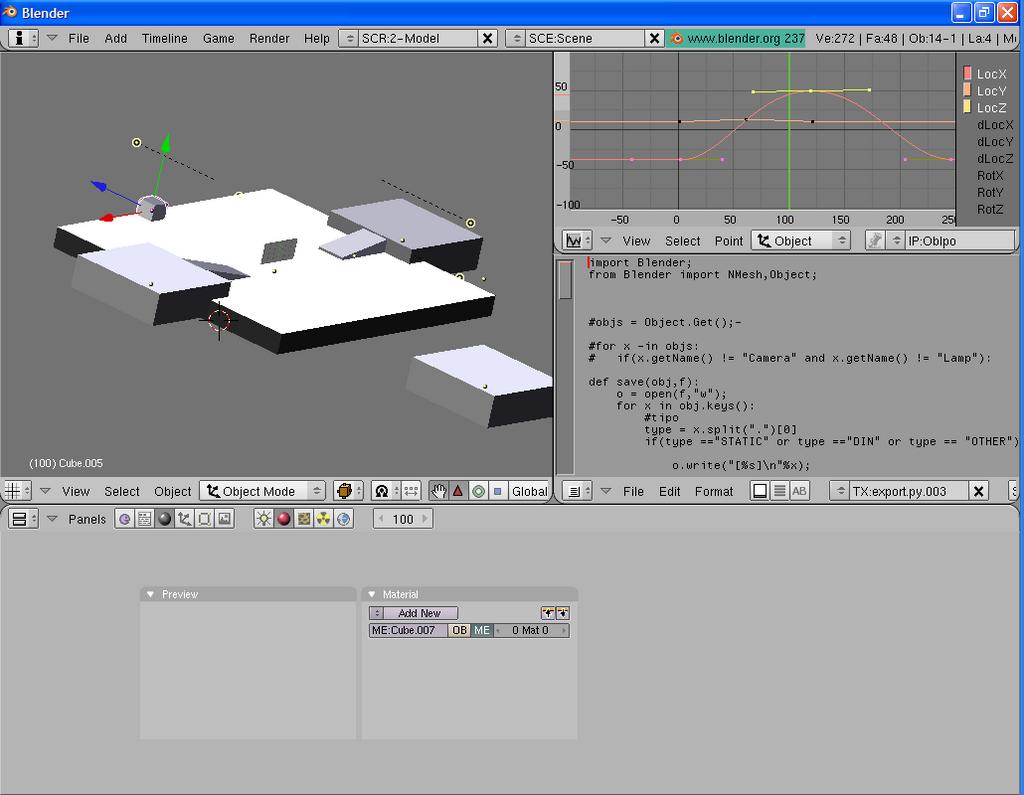Image resolution: width=1024 pixels, height=795 pixels.
Task: Toggle full screen text display
Action: click(x=760, y=491)
